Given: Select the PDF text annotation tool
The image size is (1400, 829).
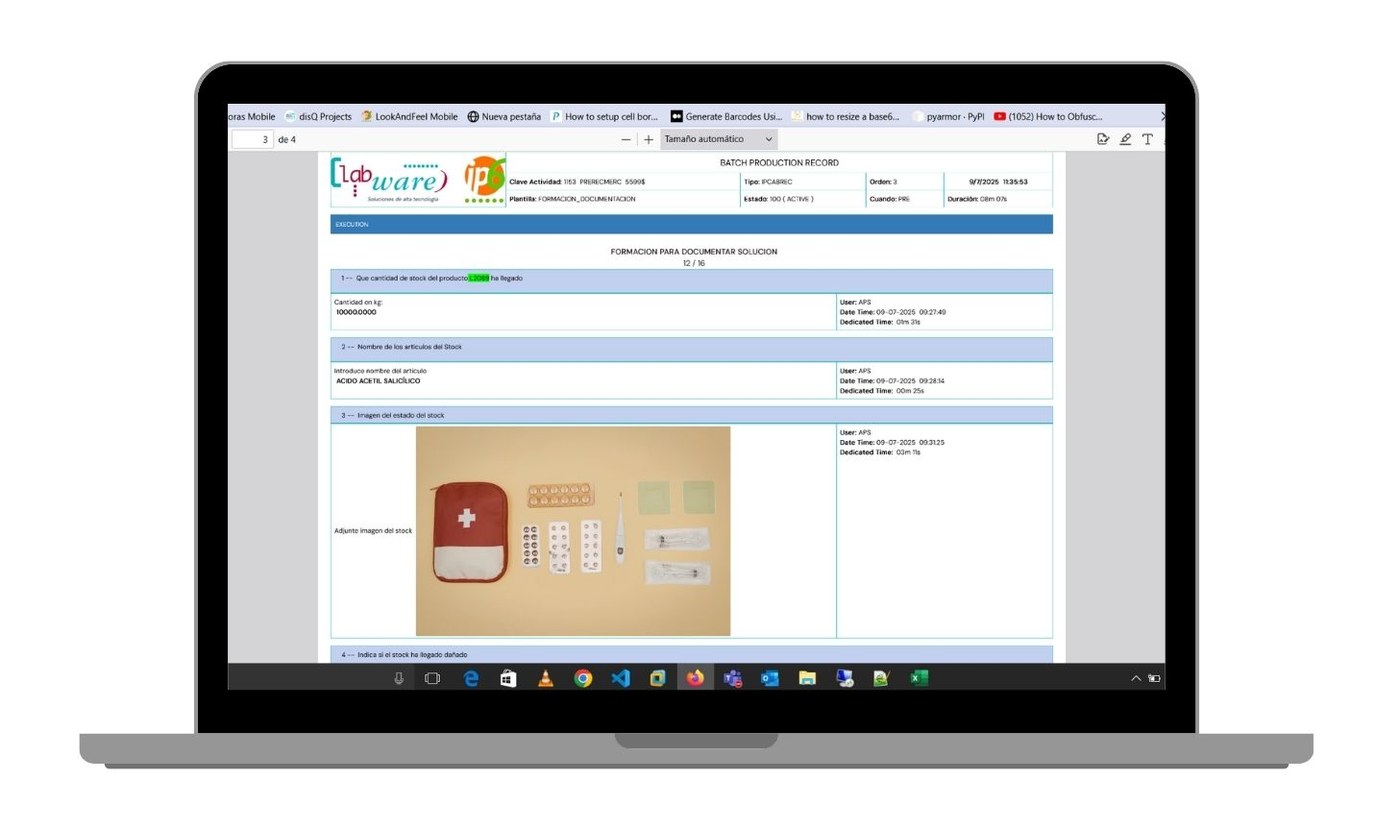Looking at the screenshot, I should tap(1147, 140).
